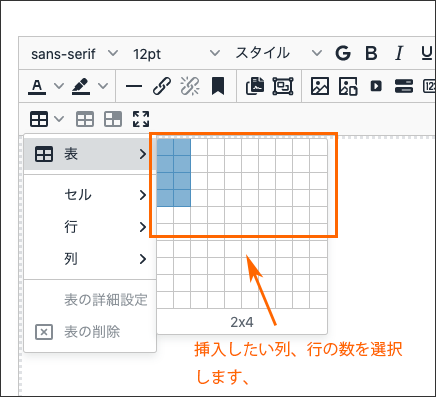The image size is (436, 397).
Task: Click the insert image picture icon
Action: pyautogui.click(x=320, y=86)
